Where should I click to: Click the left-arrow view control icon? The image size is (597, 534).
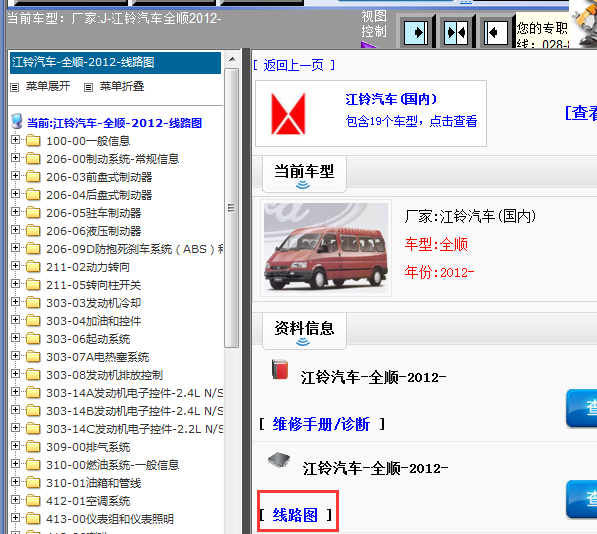(496, 33)
